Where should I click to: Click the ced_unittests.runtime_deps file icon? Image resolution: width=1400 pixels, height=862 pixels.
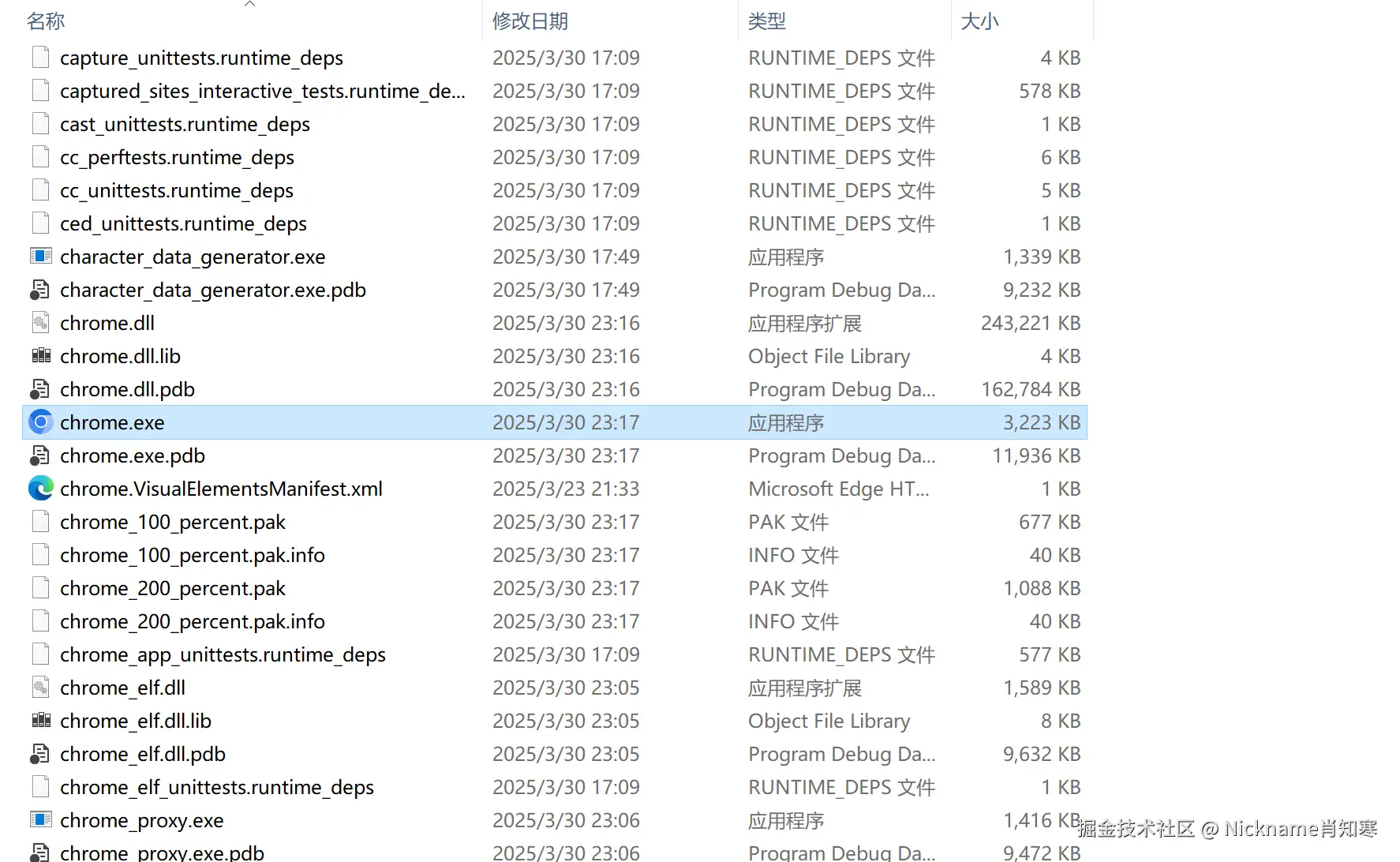pos(40,223)
